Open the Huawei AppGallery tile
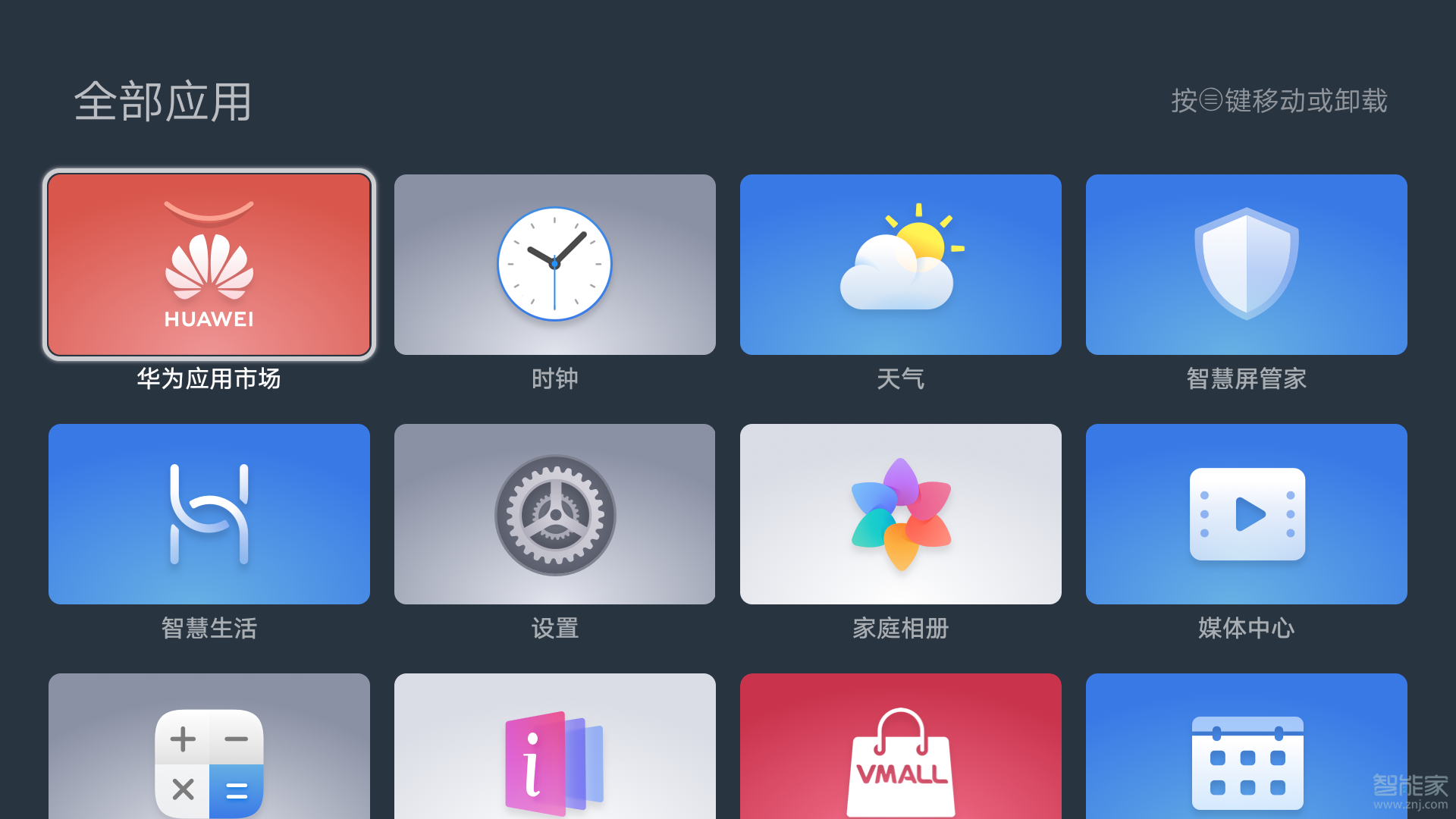 tap(209, 265)
